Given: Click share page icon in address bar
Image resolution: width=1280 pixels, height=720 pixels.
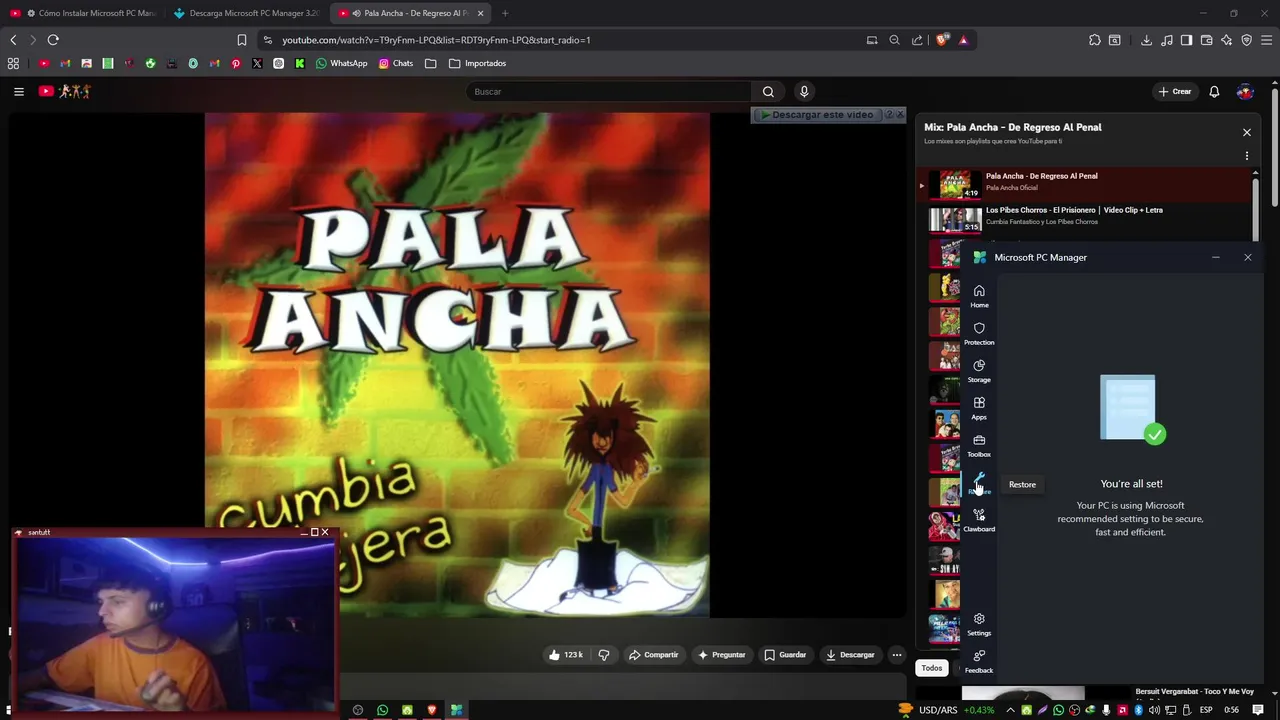Looking at the screenshot, I should 917,40.
